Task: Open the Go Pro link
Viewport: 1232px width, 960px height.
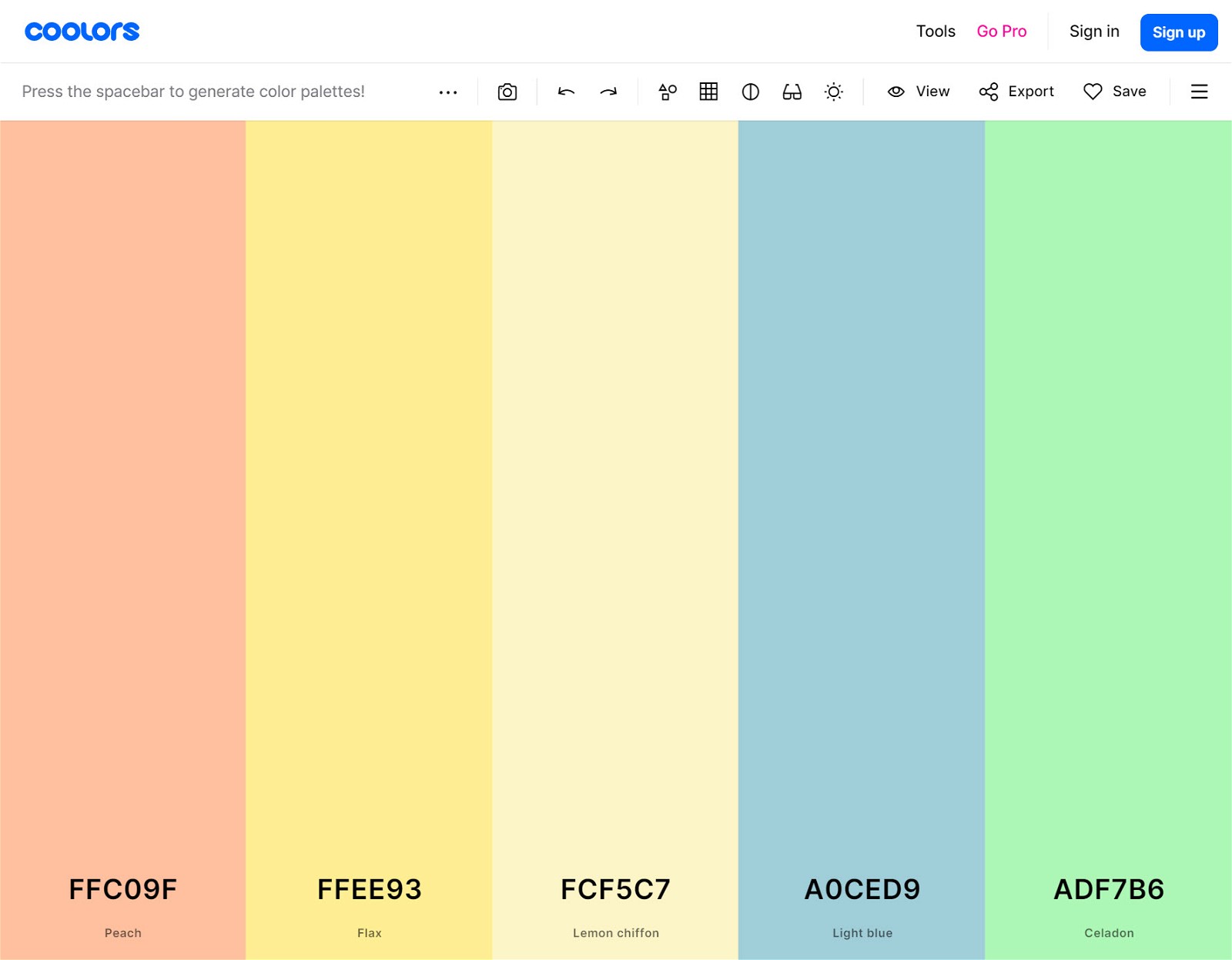Action: coord(1002,32)
